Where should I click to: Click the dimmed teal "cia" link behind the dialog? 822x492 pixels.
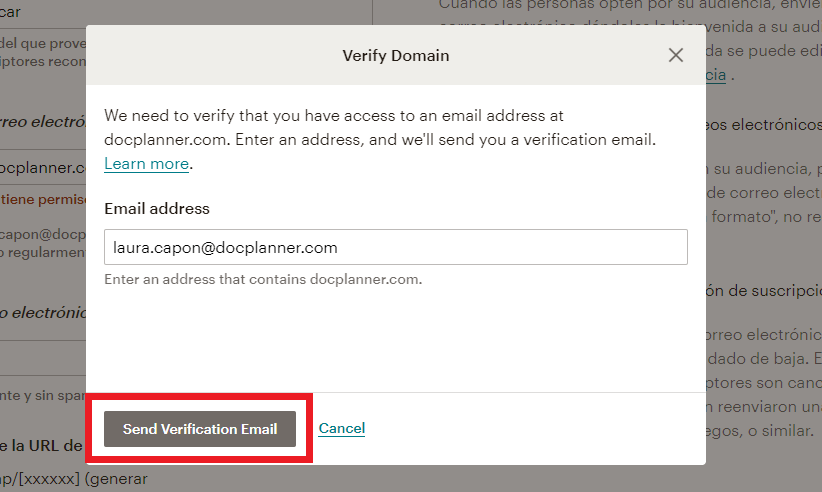pos(716,75)
